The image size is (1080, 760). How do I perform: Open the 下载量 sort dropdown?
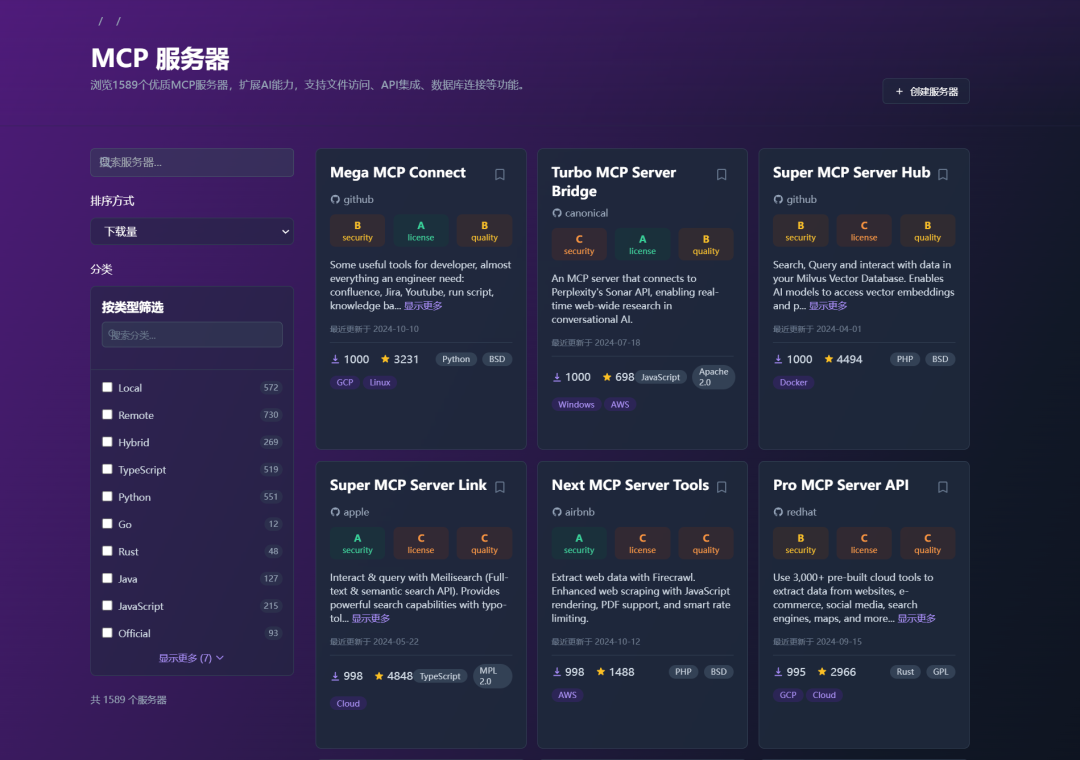pos(192,232)
